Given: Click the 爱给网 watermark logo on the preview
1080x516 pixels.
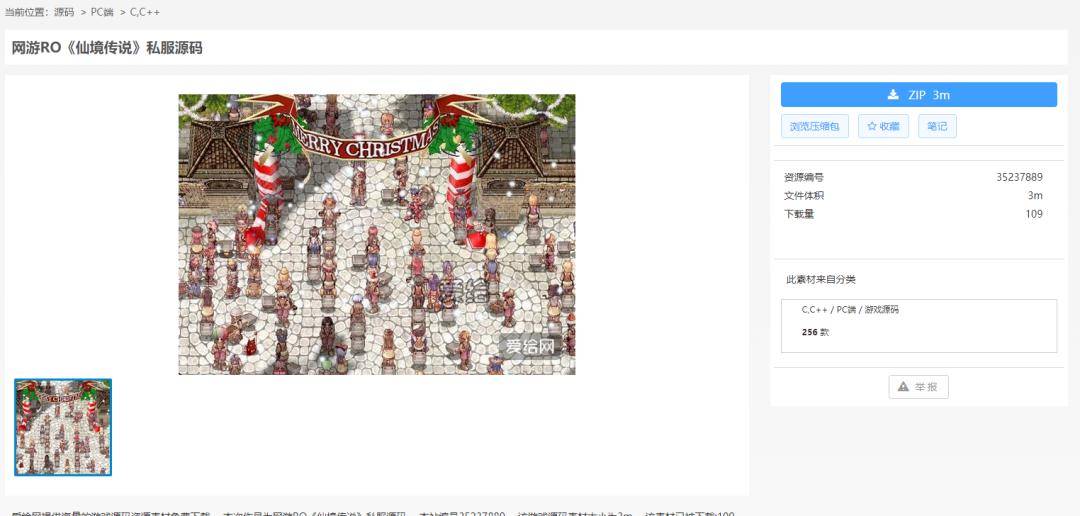Looking at the screenshot, I should pos(529,347).
